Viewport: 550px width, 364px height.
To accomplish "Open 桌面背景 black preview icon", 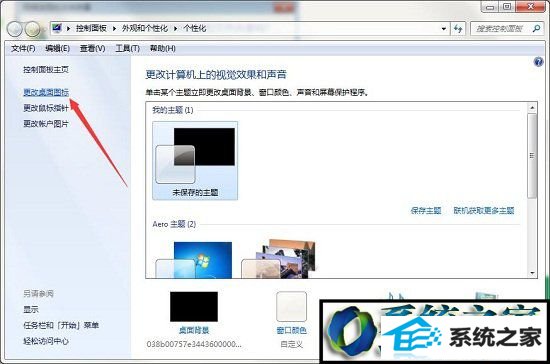I will [194, 306].
